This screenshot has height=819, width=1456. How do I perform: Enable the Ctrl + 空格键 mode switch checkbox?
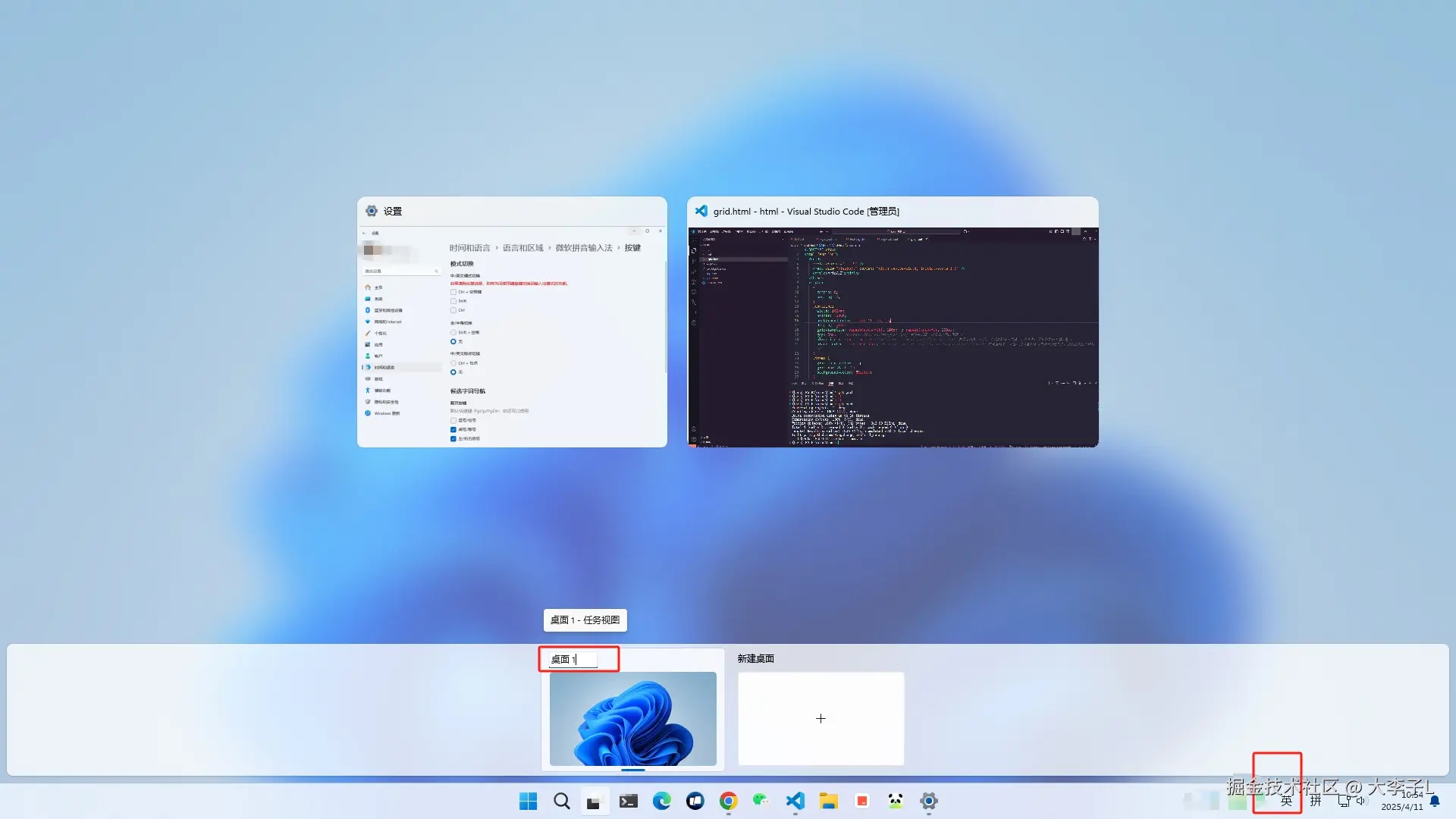(x=453, y=292)
